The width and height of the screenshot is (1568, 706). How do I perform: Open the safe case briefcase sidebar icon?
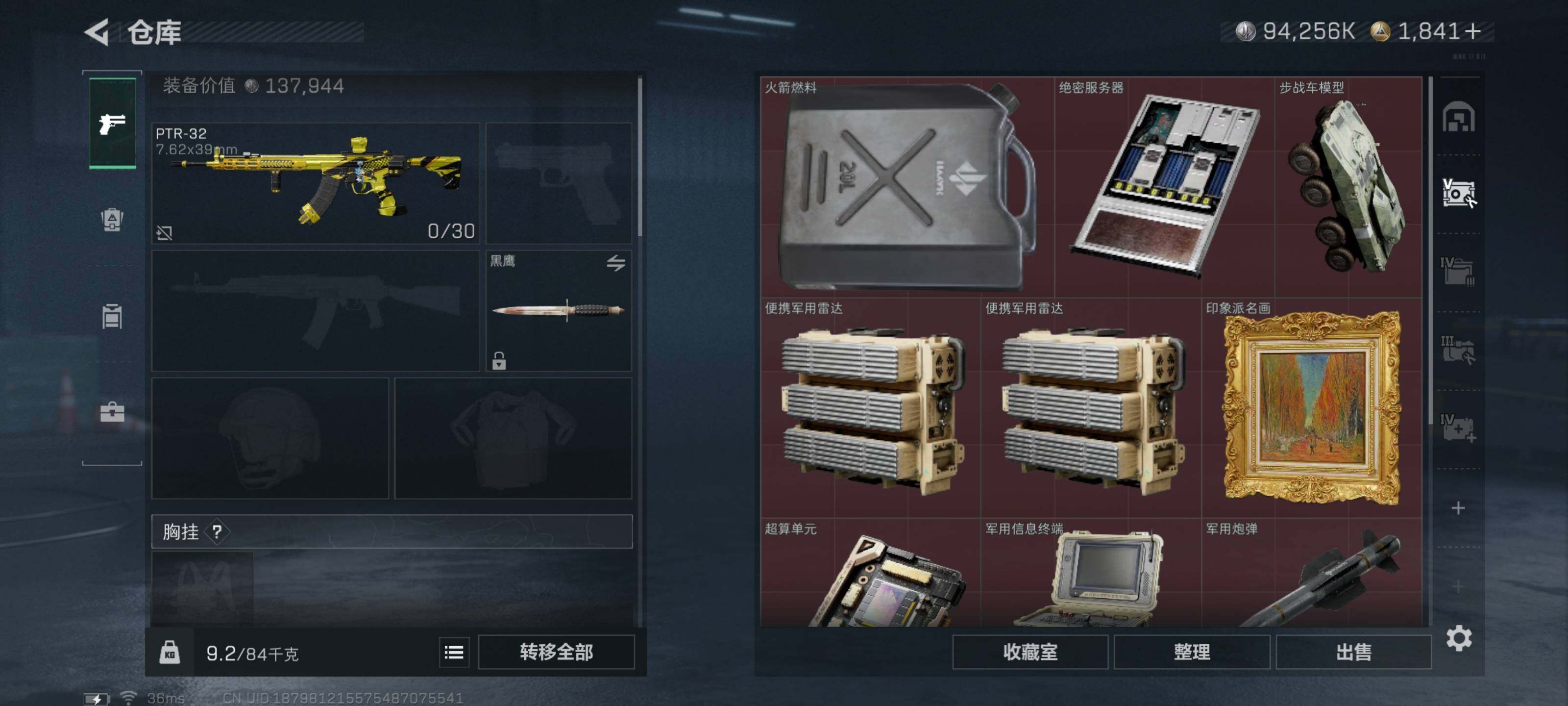(112, 412)
